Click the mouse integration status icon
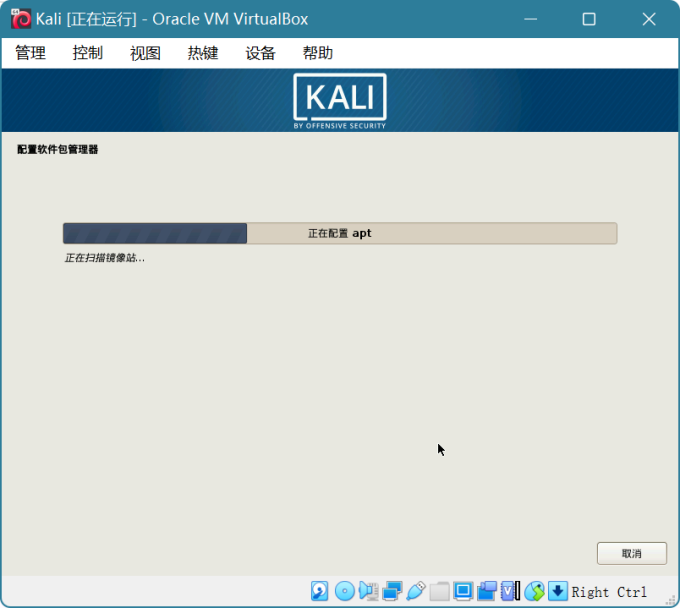The image size is (681, 609). [x=534, y=591]
